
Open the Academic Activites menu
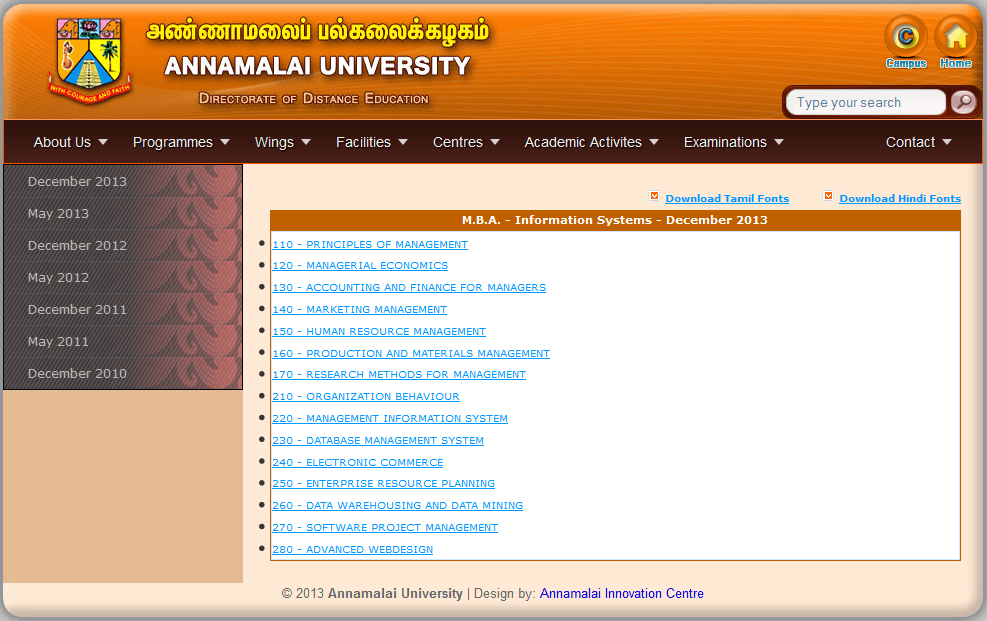(x=583, y=142)
